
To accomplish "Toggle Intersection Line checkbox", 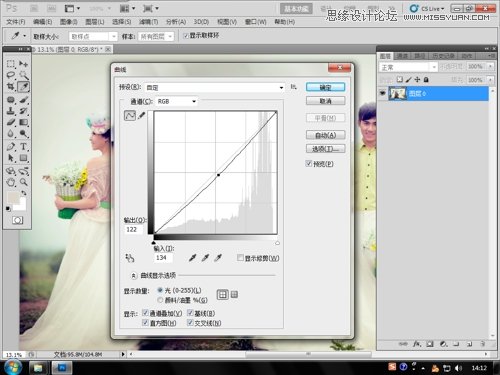I will [x=190, y=322].
